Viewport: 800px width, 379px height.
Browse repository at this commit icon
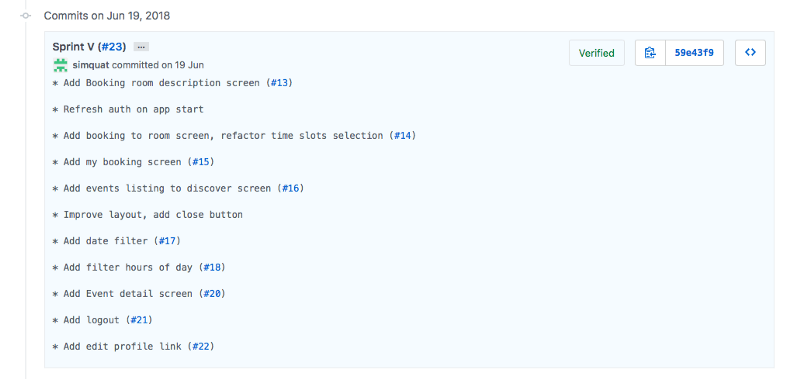pyautogui.click(x=750, y=53)
